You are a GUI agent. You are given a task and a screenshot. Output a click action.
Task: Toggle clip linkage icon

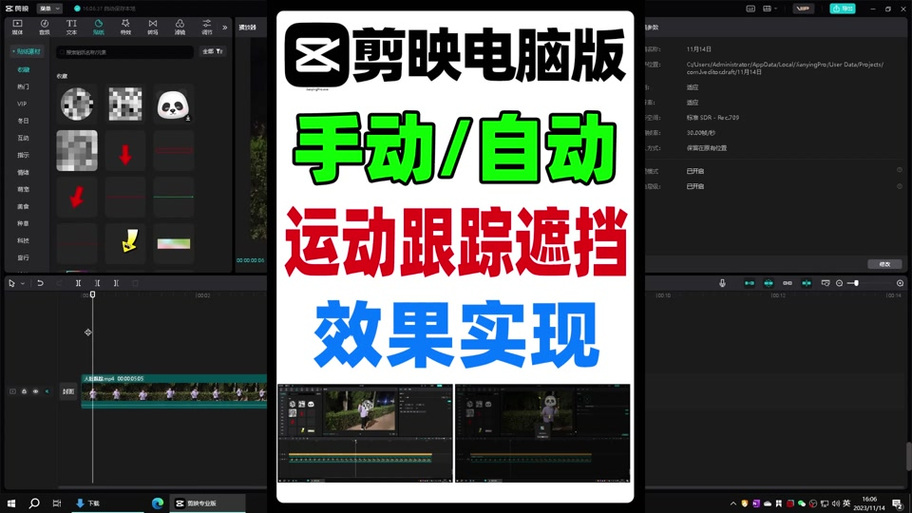point(788,283)
